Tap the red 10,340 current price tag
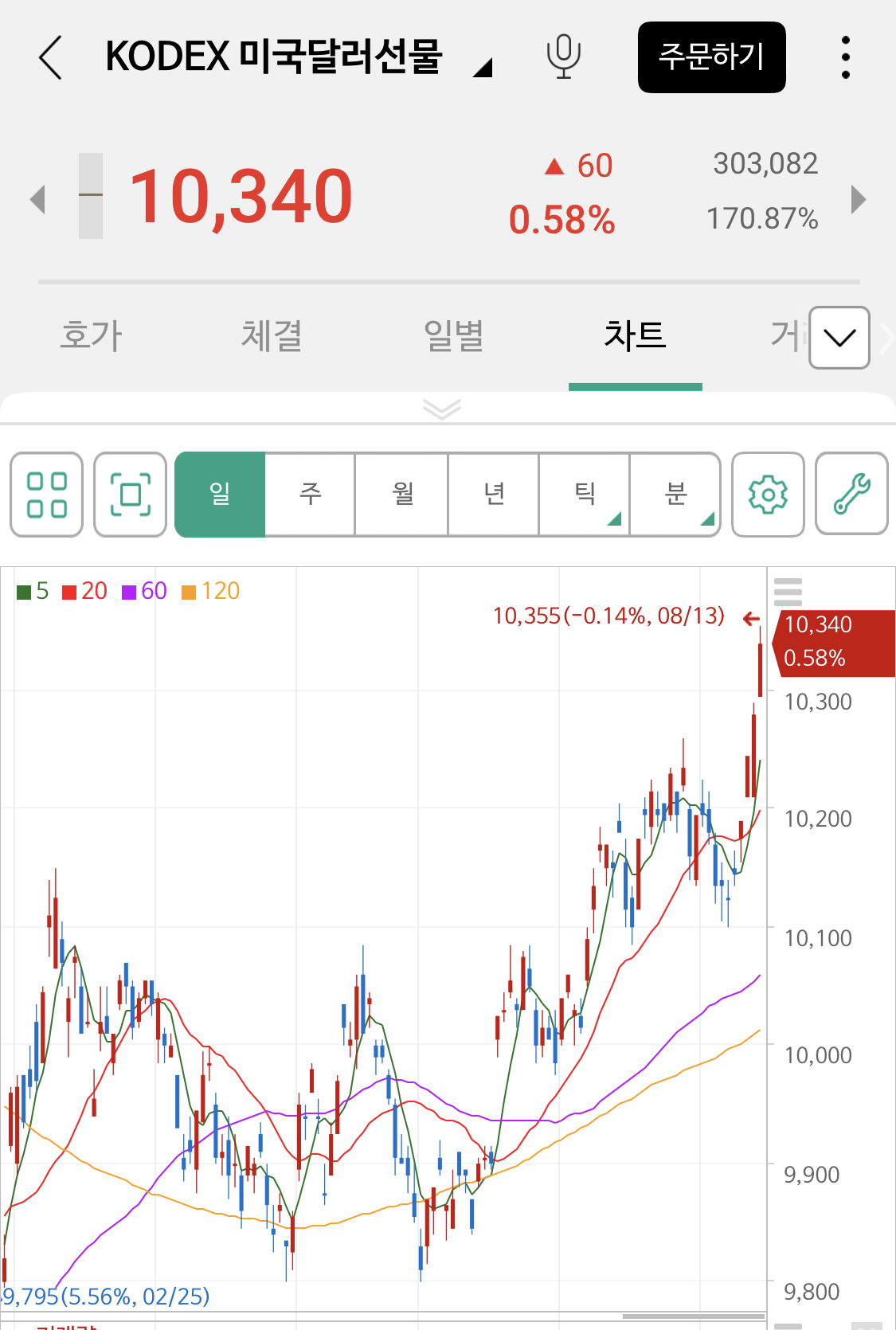 (833, 643)
